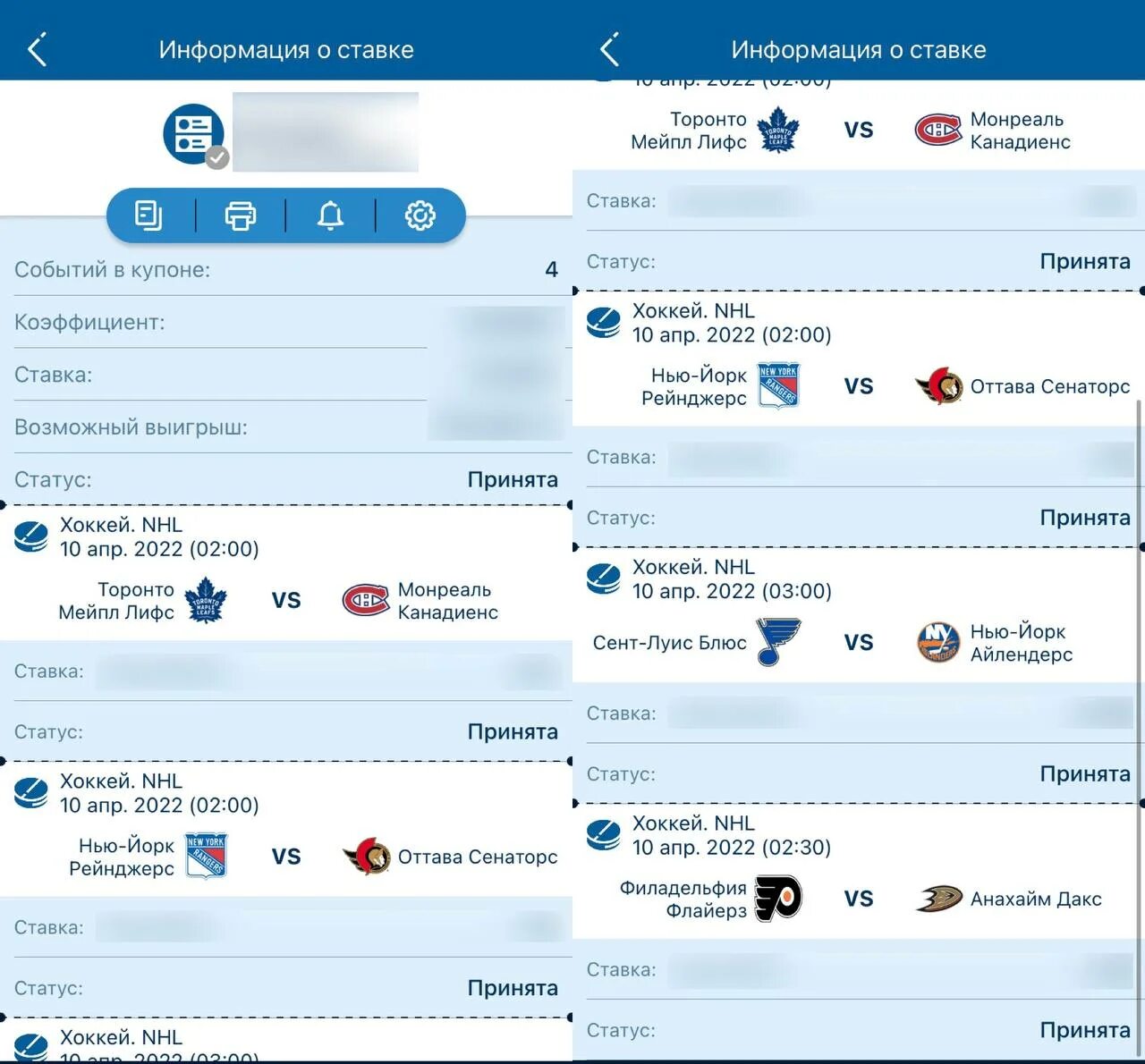Click 'Филадельфия Флайерз' team name
Viewport: 1145px width, 1064px height.
pos(683,899)
